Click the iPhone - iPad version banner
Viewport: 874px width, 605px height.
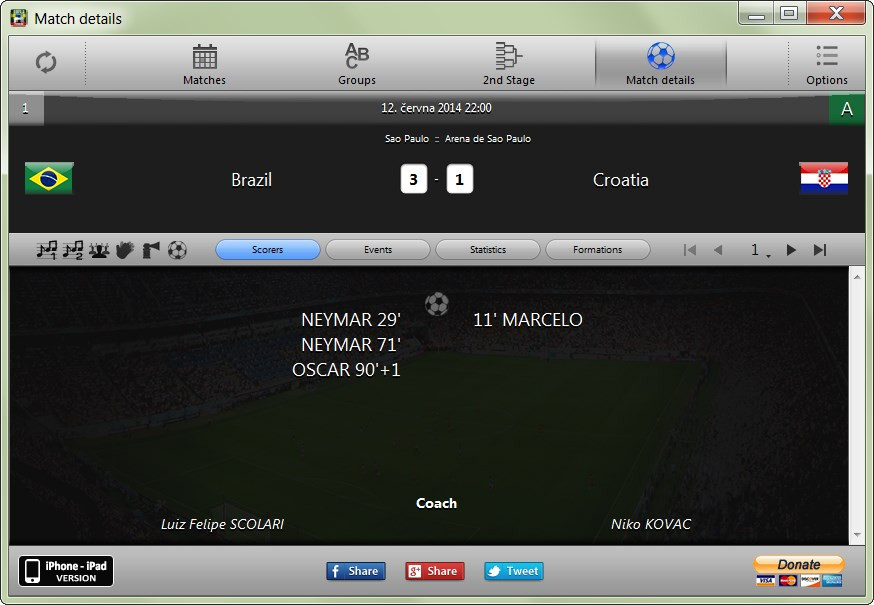pyautogui.click(x=66, y=571)
